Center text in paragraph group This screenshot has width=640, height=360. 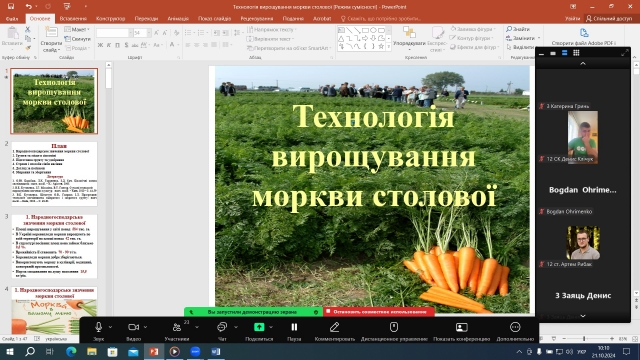(197, 45)
